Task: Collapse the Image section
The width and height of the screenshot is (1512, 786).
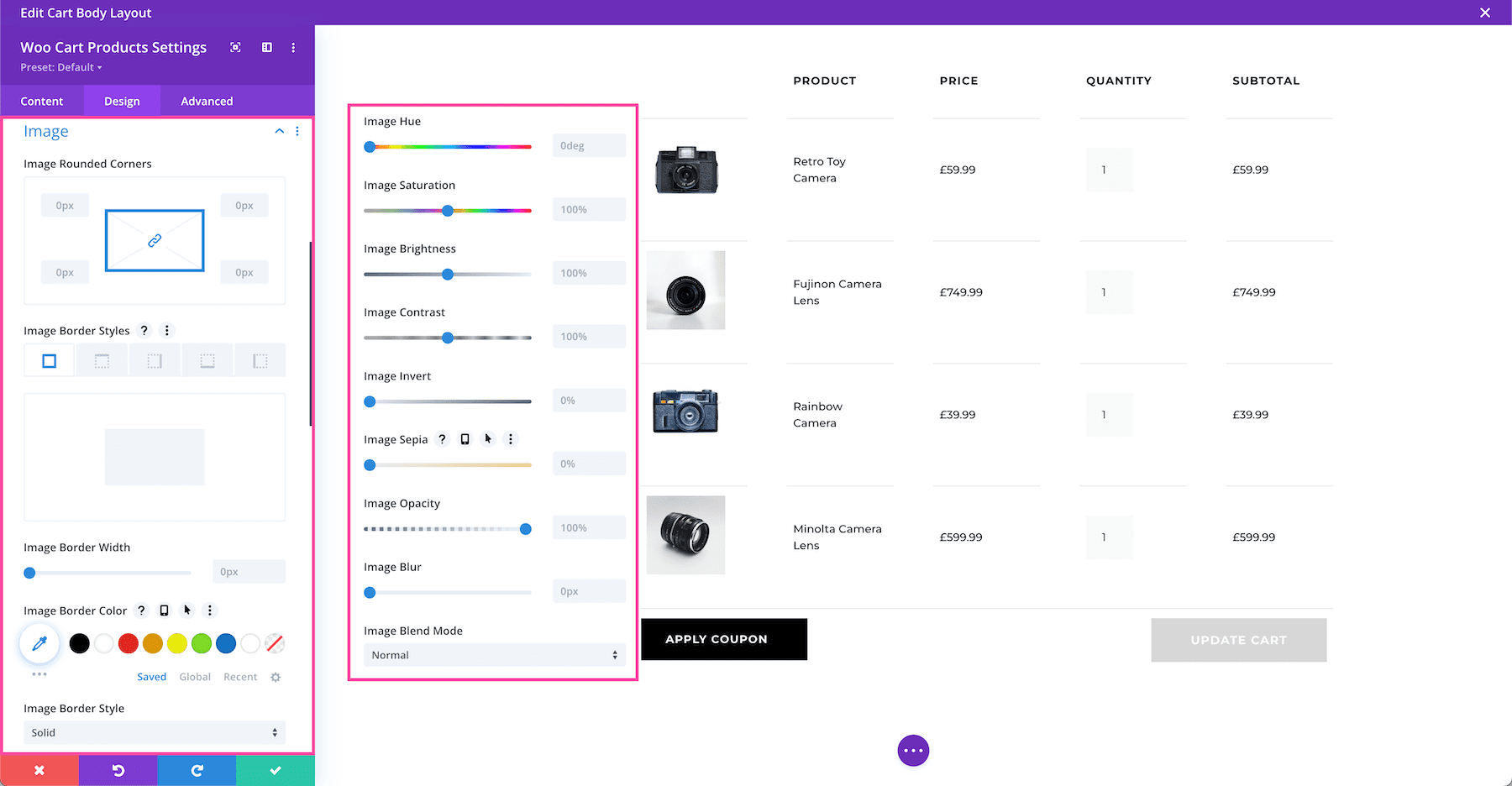Action: point(279,131)
